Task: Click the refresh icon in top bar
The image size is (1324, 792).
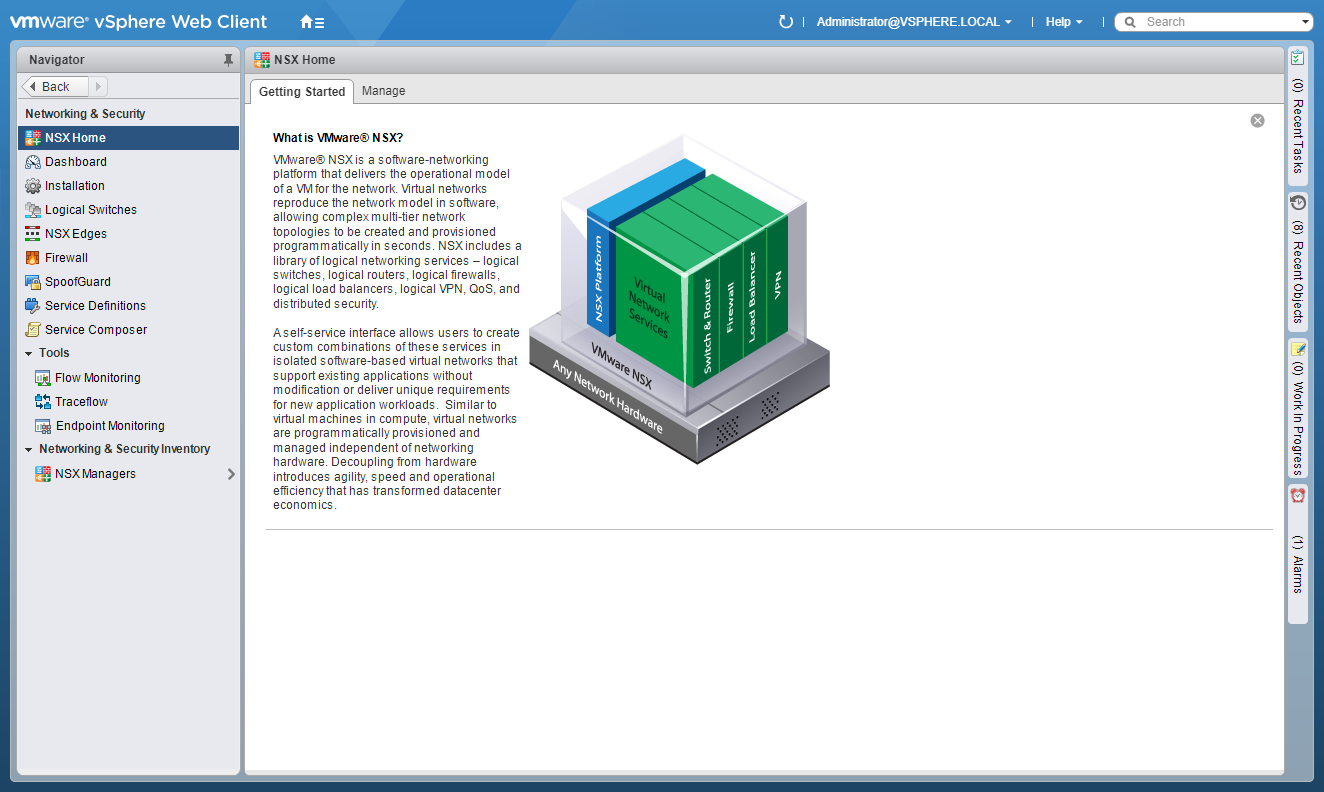Action: [x=785, y=22]
